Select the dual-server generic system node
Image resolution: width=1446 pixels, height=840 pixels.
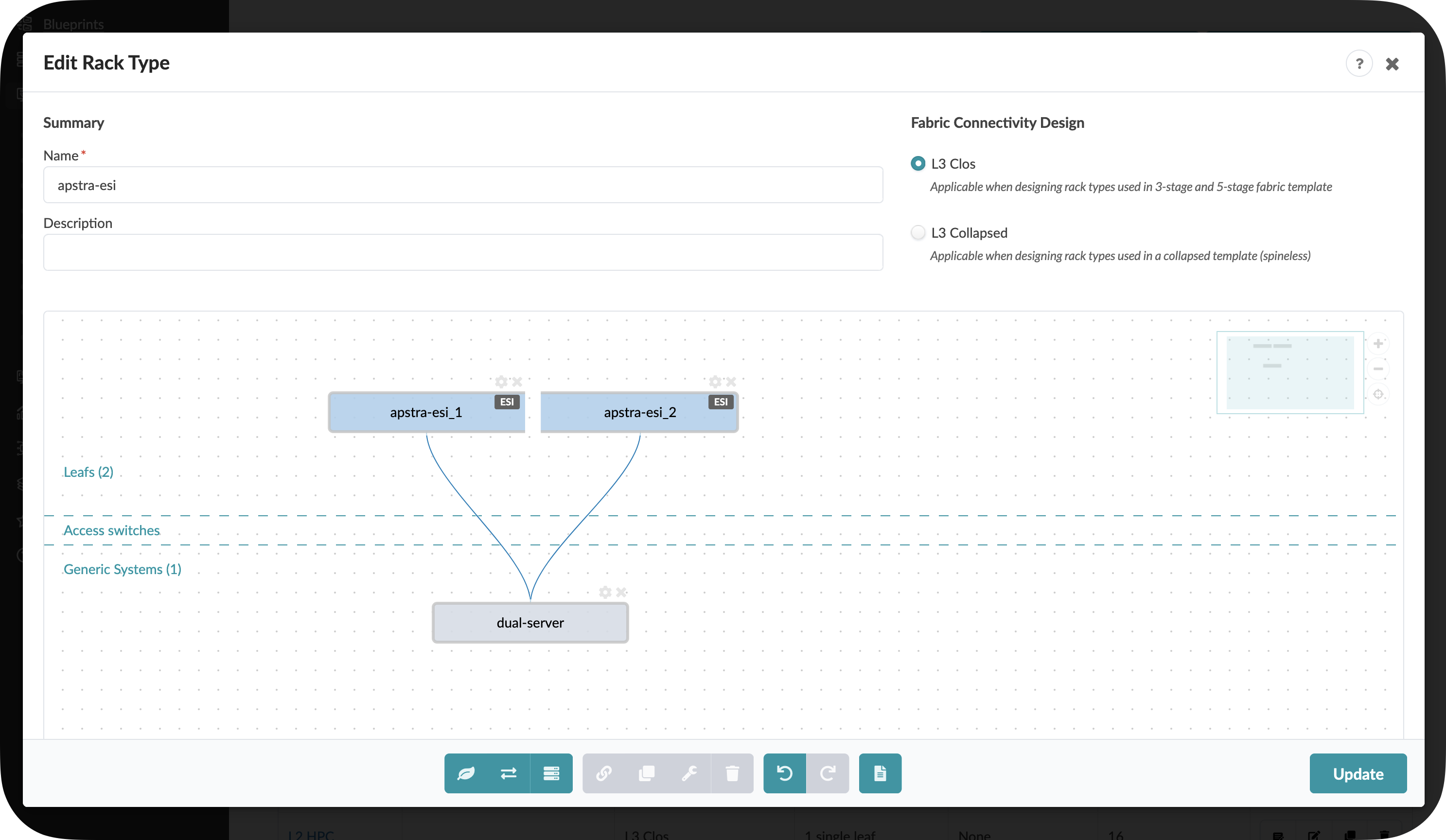coord(529,623)
